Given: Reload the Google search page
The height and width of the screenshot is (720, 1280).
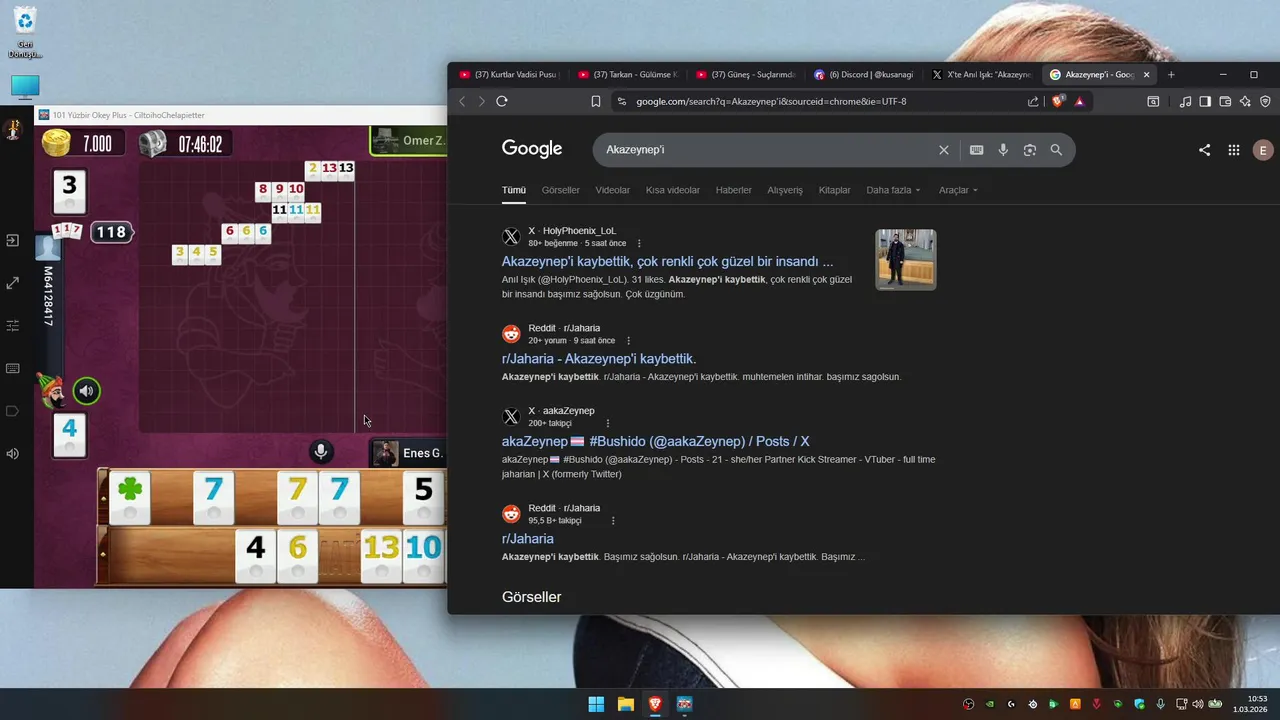Looking at the screenshot, I should [502, 101].
